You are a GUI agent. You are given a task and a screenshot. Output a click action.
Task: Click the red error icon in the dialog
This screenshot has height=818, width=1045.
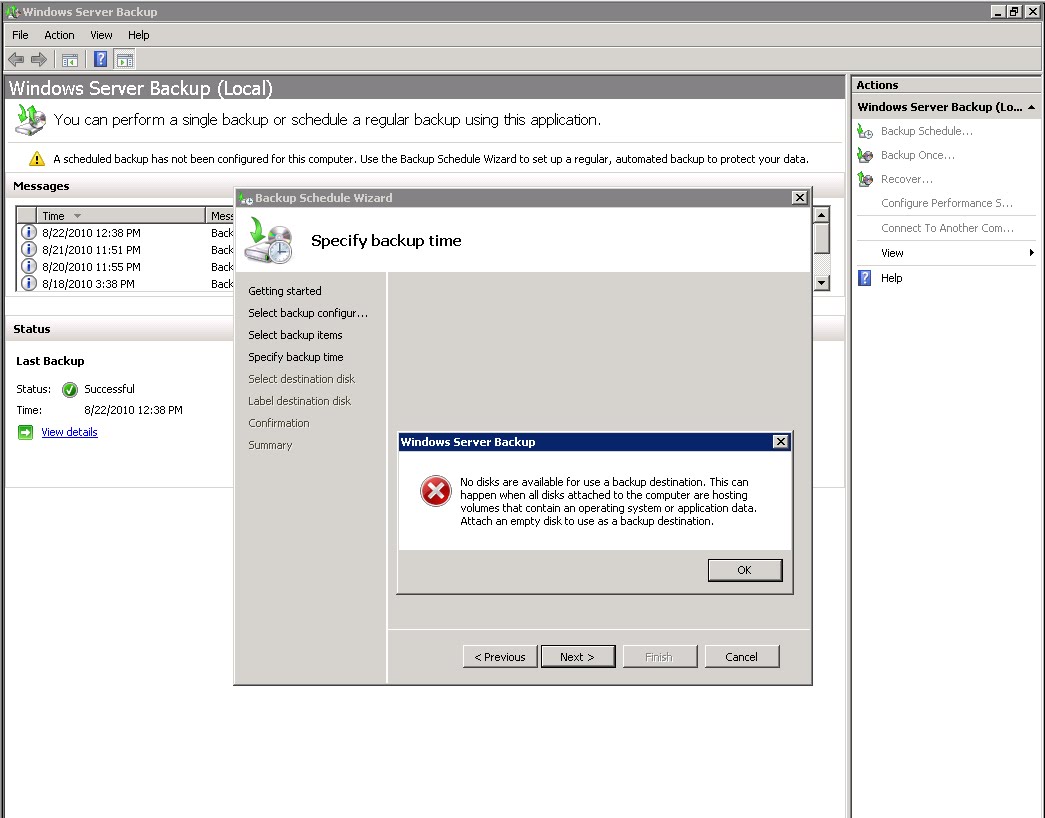coord(435,492)
